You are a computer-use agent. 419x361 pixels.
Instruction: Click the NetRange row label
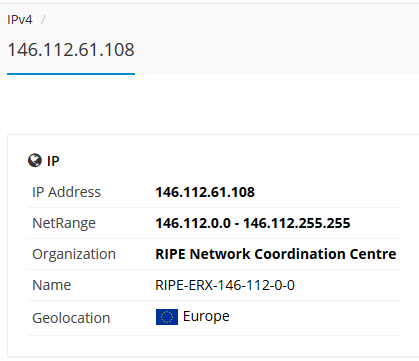pos(64,223)
